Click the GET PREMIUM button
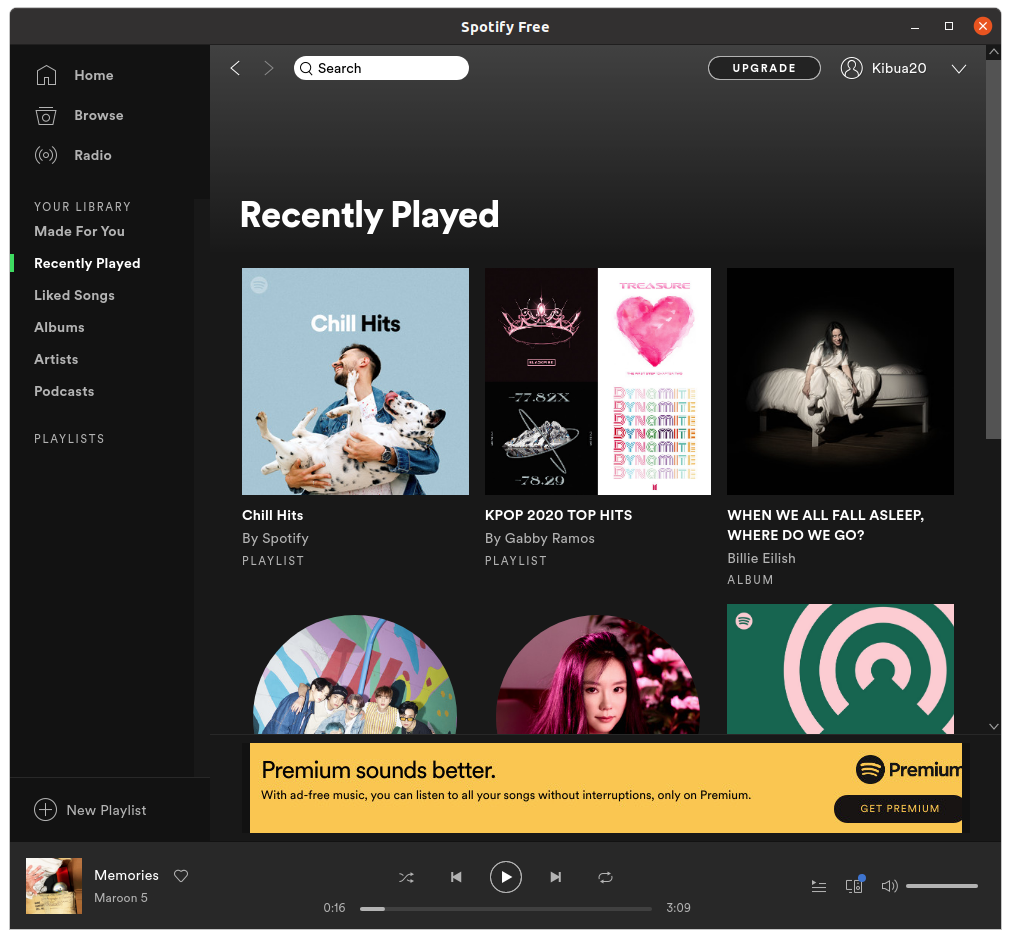Screen dimensions: 1011x939 pos(899,809)
